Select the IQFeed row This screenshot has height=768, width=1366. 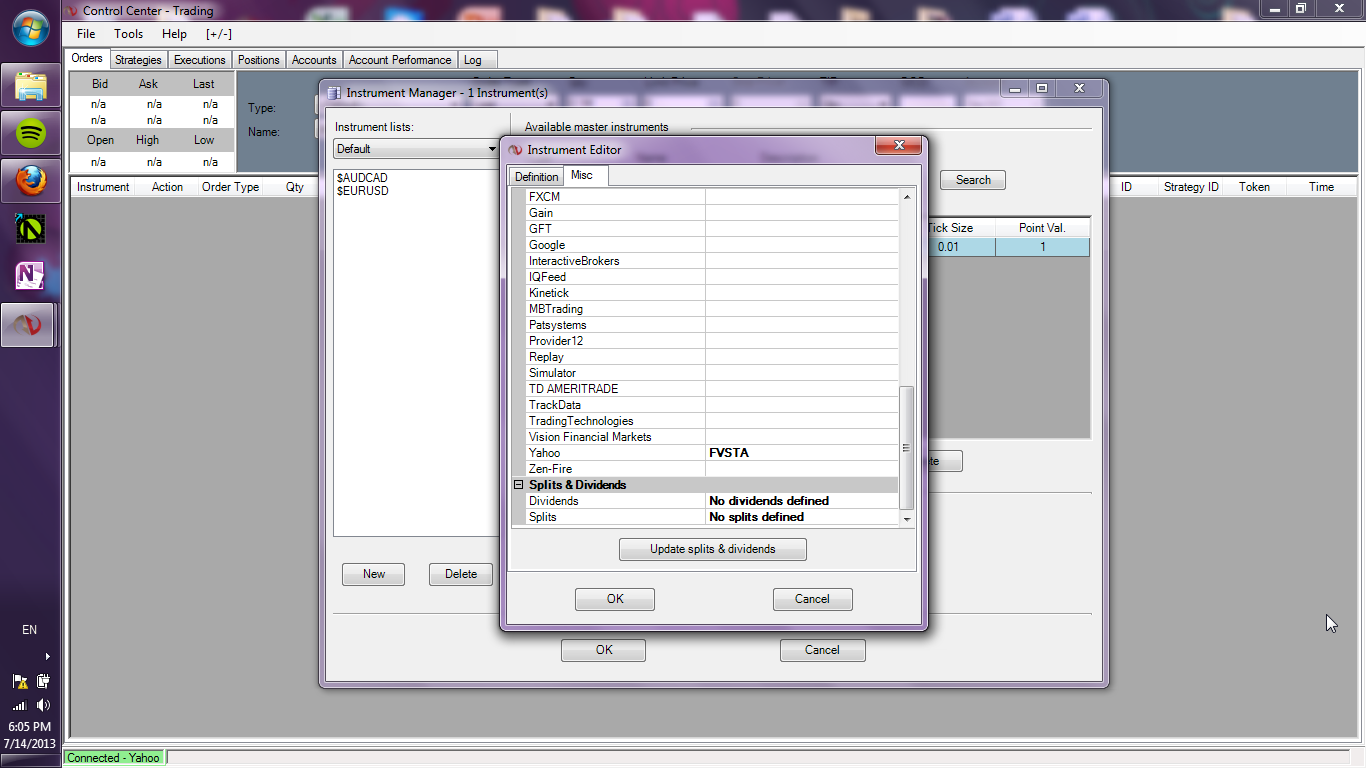[x=712, y=277]
